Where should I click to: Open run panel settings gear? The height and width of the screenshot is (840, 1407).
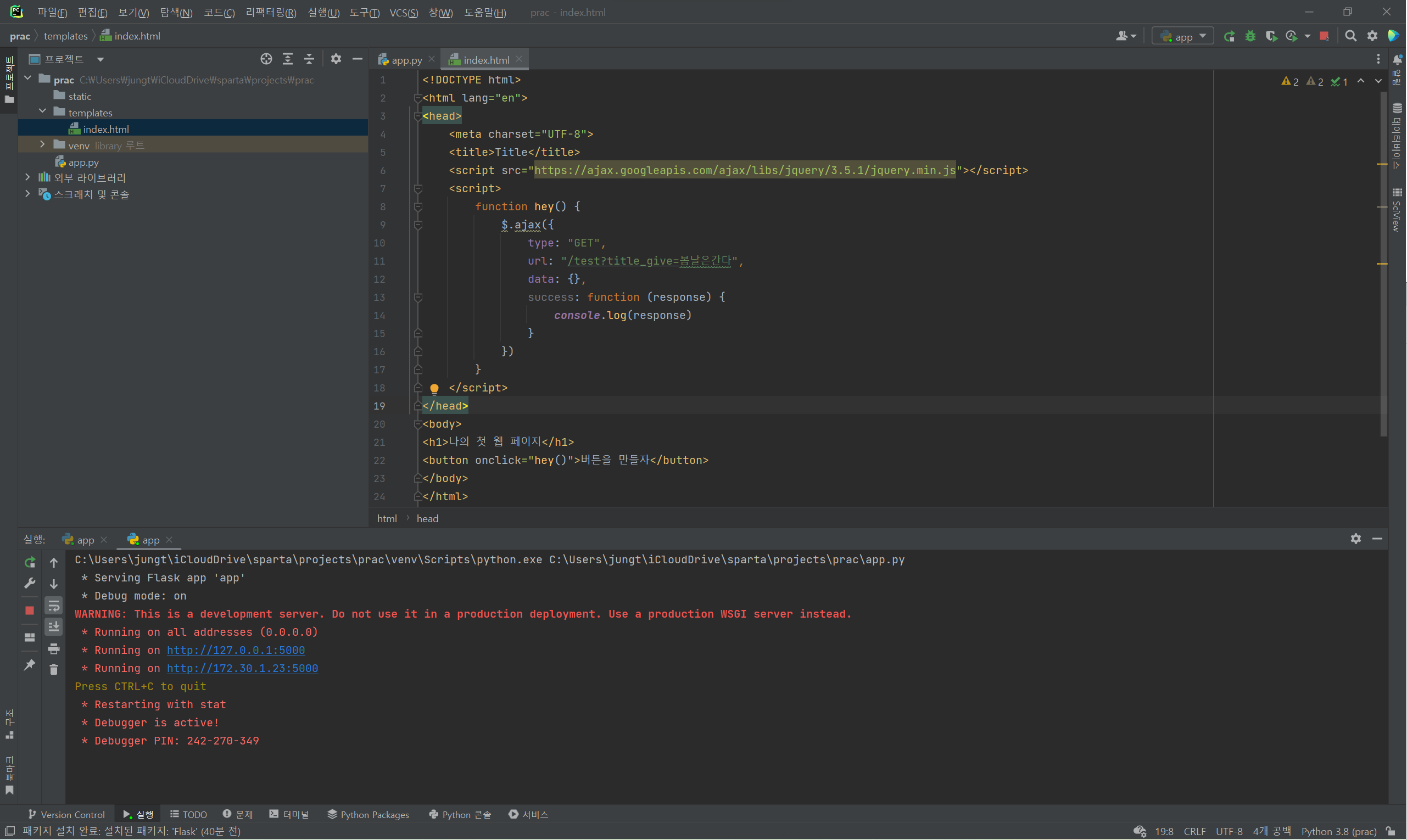(1355, 539)
